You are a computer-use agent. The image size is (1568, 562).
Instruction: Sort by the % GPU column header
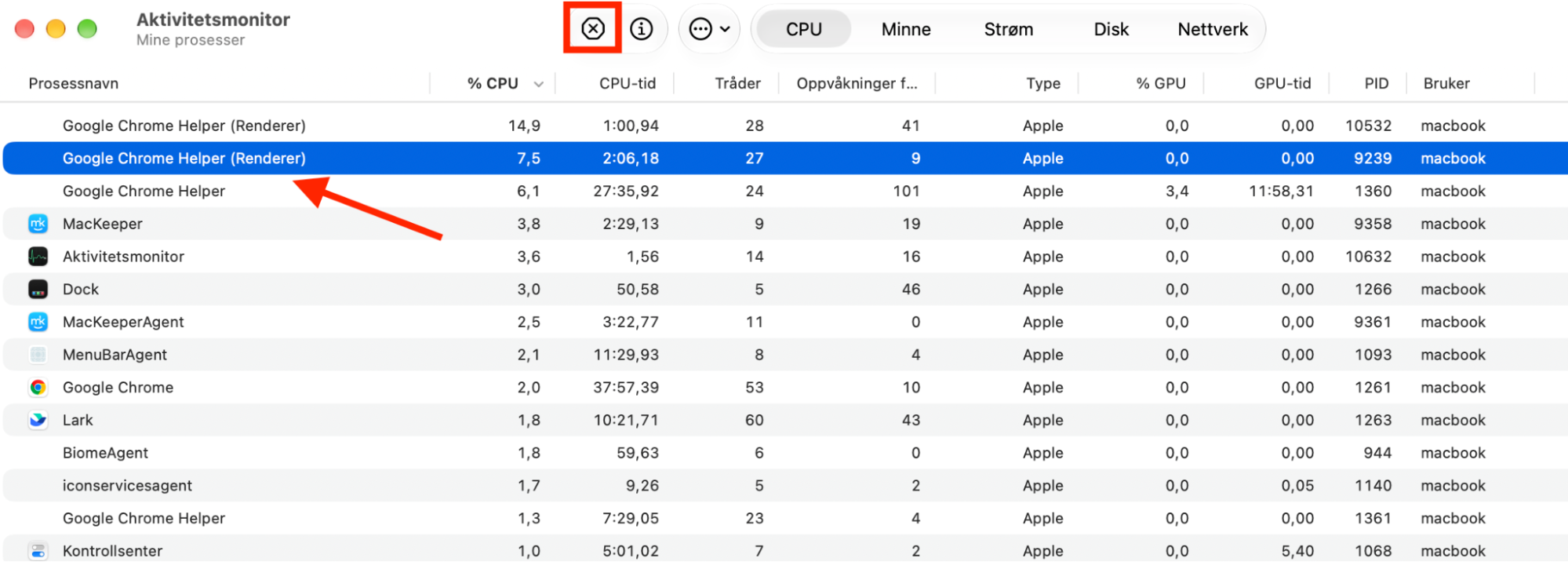1161,83
